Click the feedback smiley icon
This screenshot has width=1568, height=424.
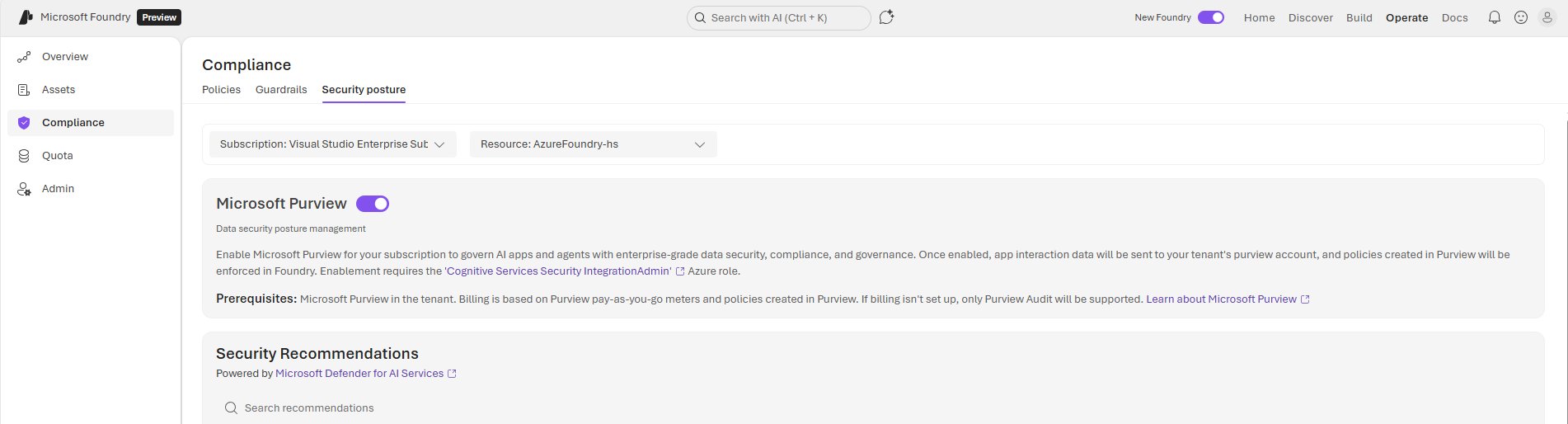(1521, 17)
